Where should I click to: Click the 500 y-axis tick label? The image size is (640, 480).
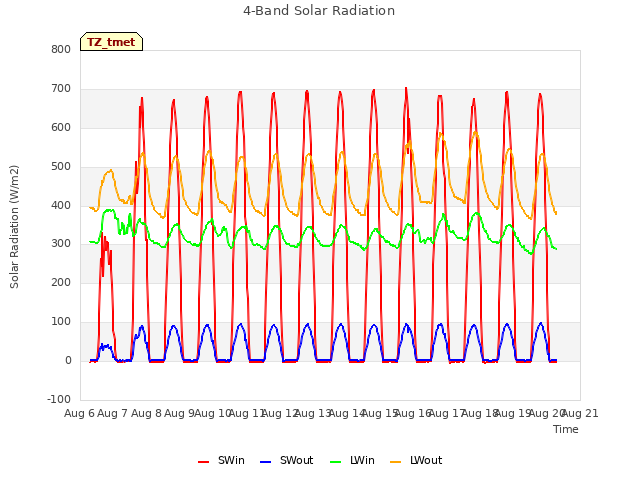[61, 167]
